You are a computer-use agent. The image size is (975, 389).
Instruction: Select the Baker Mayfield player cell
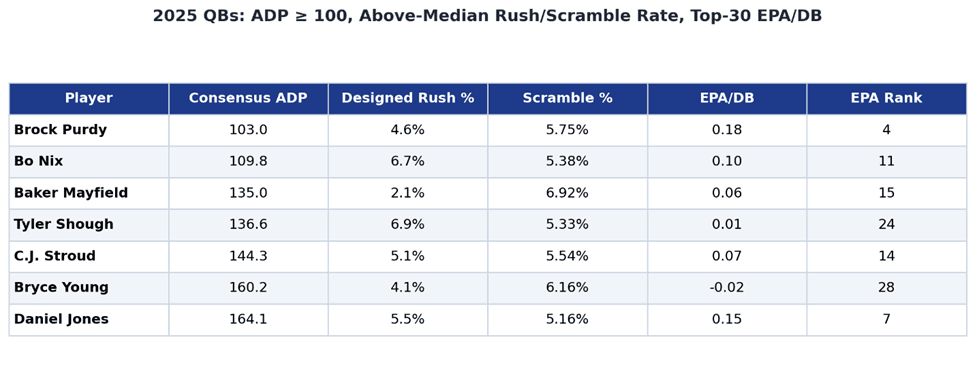[89, 193]
